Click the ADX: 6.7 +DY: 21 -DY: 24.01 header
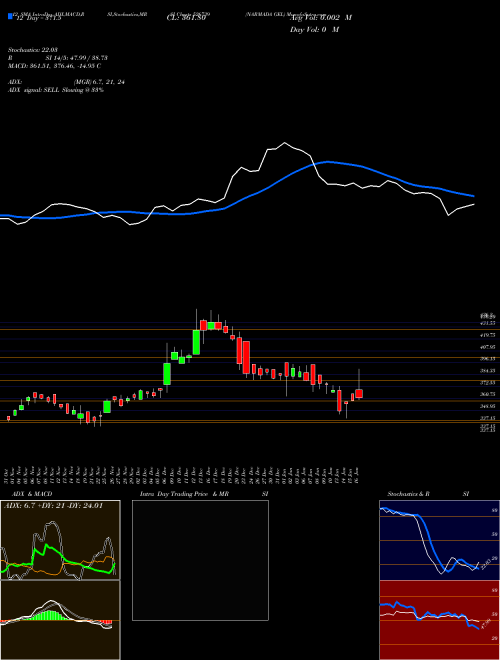The height and width of the screenshot is (660, 500). click(x=53, y=506)
